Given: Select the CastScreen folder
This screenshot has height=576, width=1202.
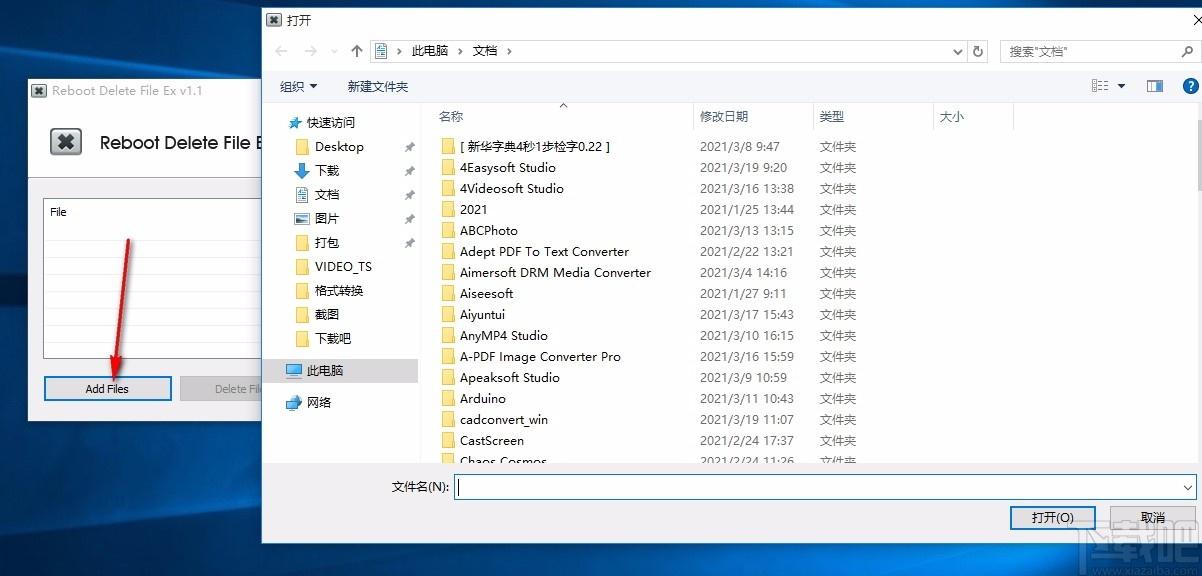Looking at the screenshot, I should [492, 440].
